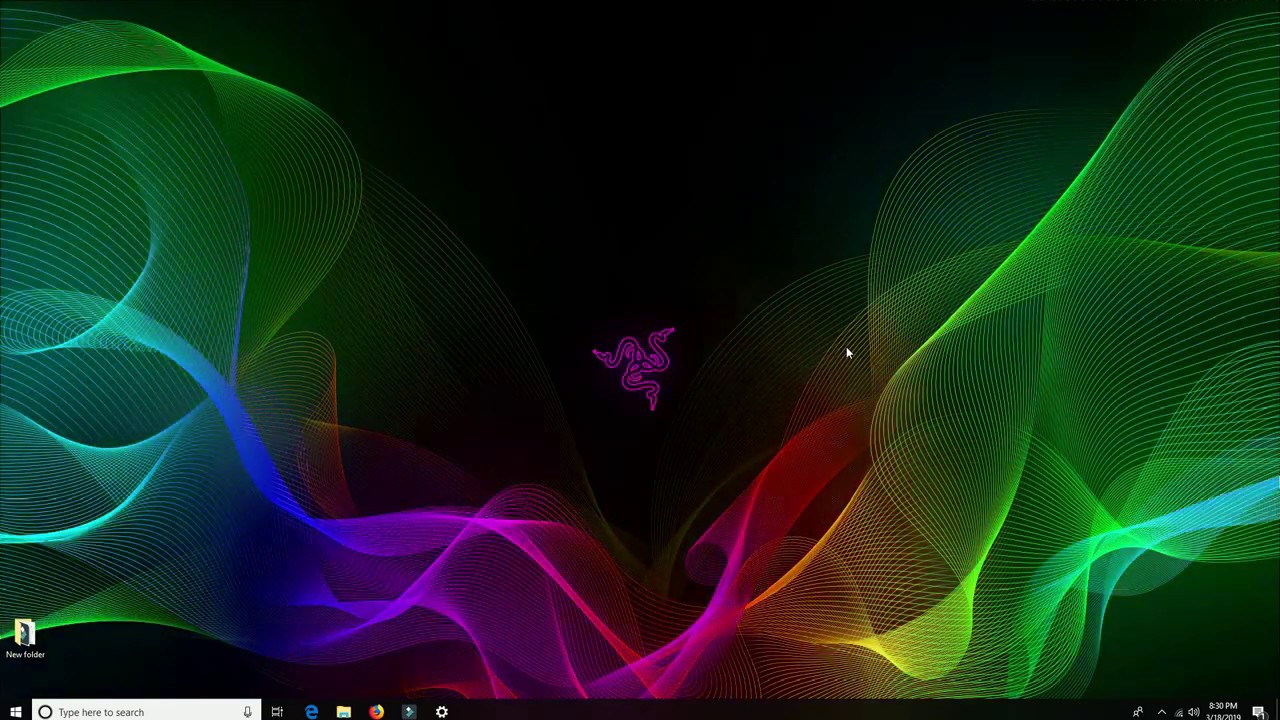
Task: Open the Wi-Fi network flyout
Action: [1179, 713]
